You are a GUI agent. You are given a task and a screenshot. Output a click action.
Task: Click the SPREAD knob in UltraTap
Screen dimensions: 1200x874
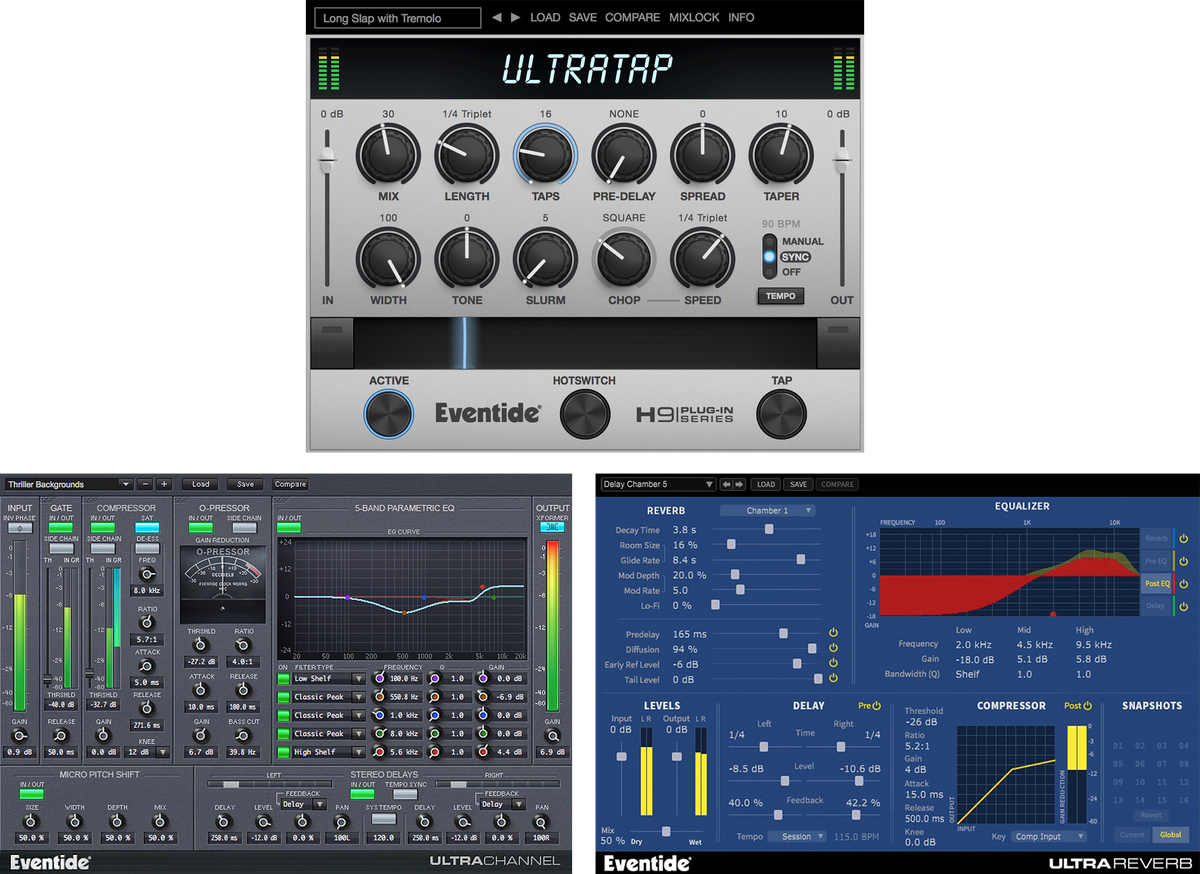(703, 156)
